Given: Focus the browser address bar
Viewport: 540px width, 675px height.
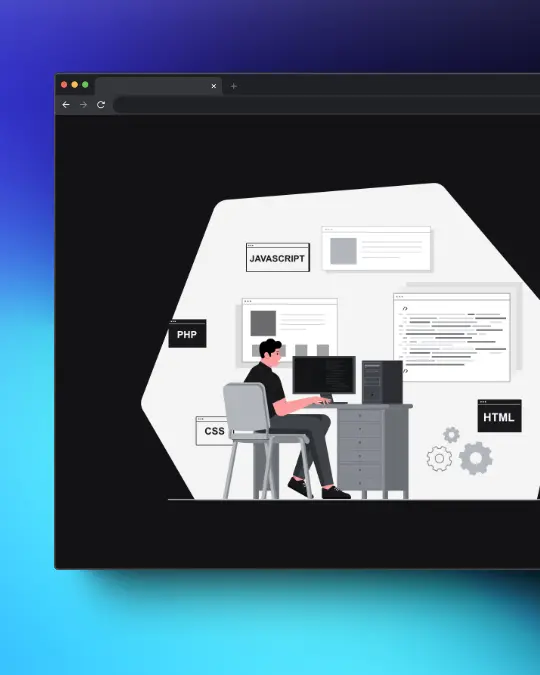Looking at the screenshot, I should pos(326,105).
